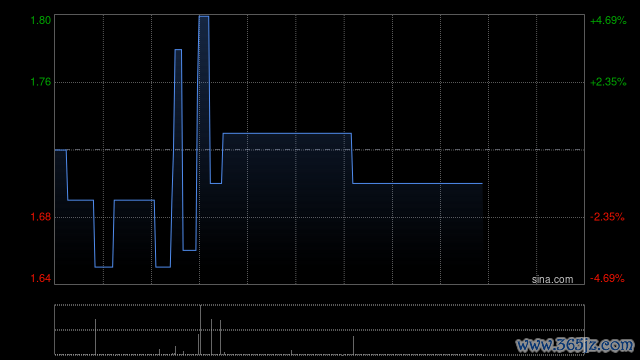Click the dotted midline in volume panel

(x=319, y=330)
